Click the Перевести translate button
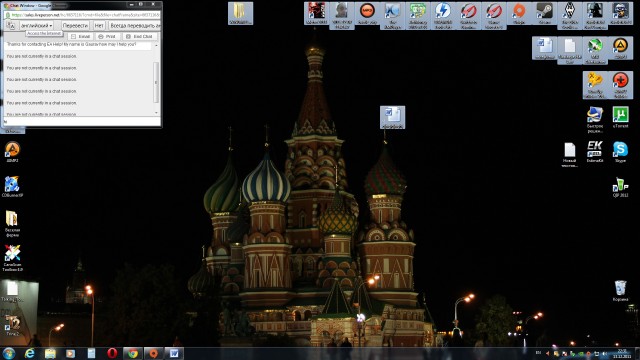This screenshot has width=640, height=360. [75, 25]
